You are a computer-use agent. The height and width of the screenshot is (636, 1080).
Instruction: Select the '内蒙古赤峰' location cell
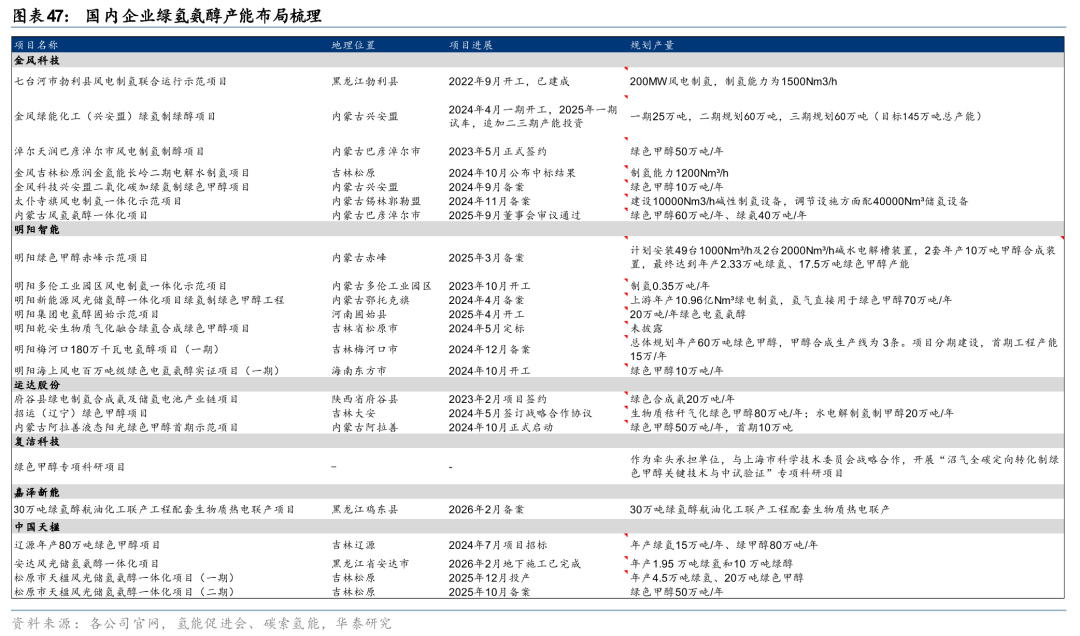coord(359,258)
